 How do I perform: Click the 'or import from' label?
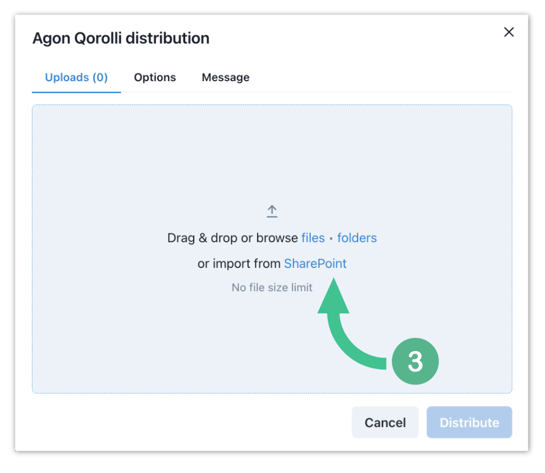239,263
